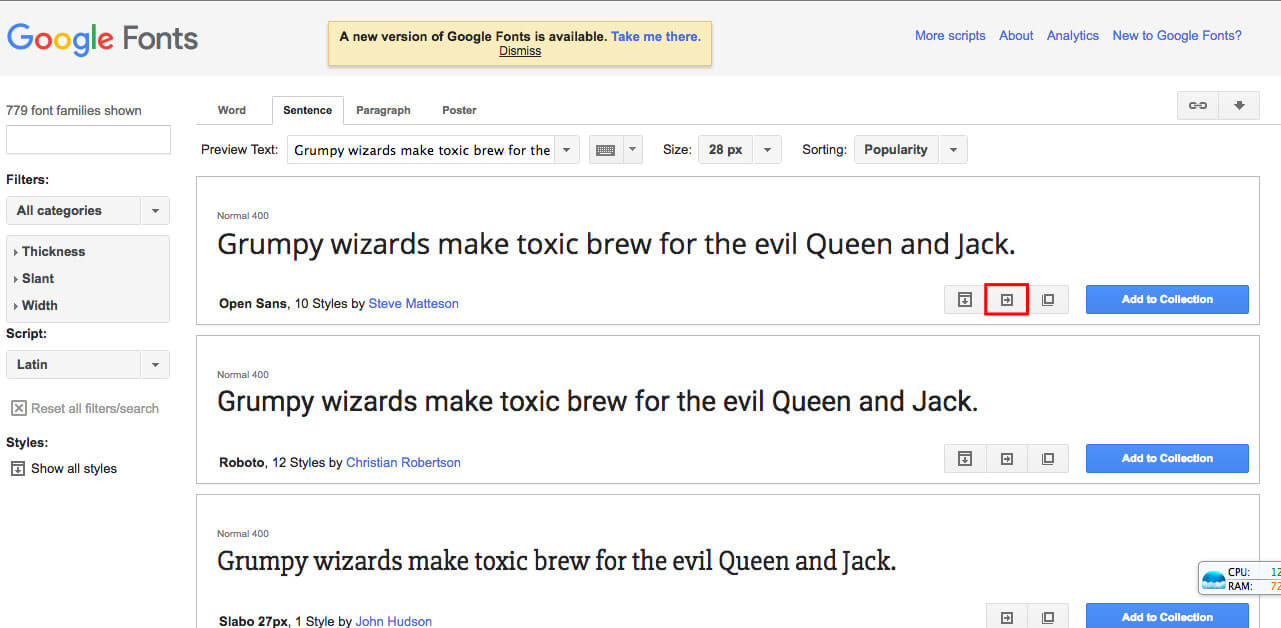Click the Preview Text input box

[421, 150]
